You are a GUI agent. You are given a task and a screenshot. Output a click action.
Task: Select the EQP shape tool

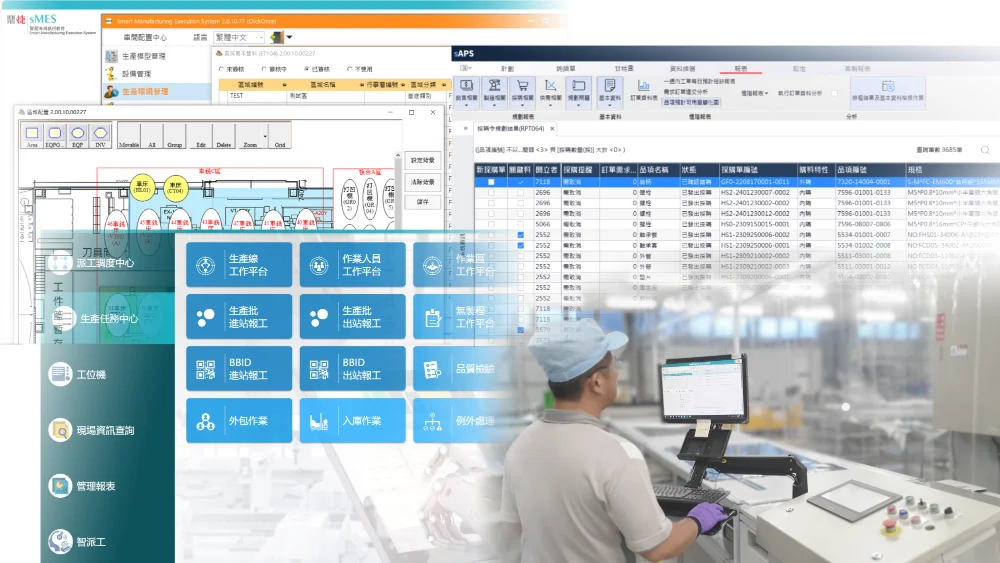click(78, 135)
